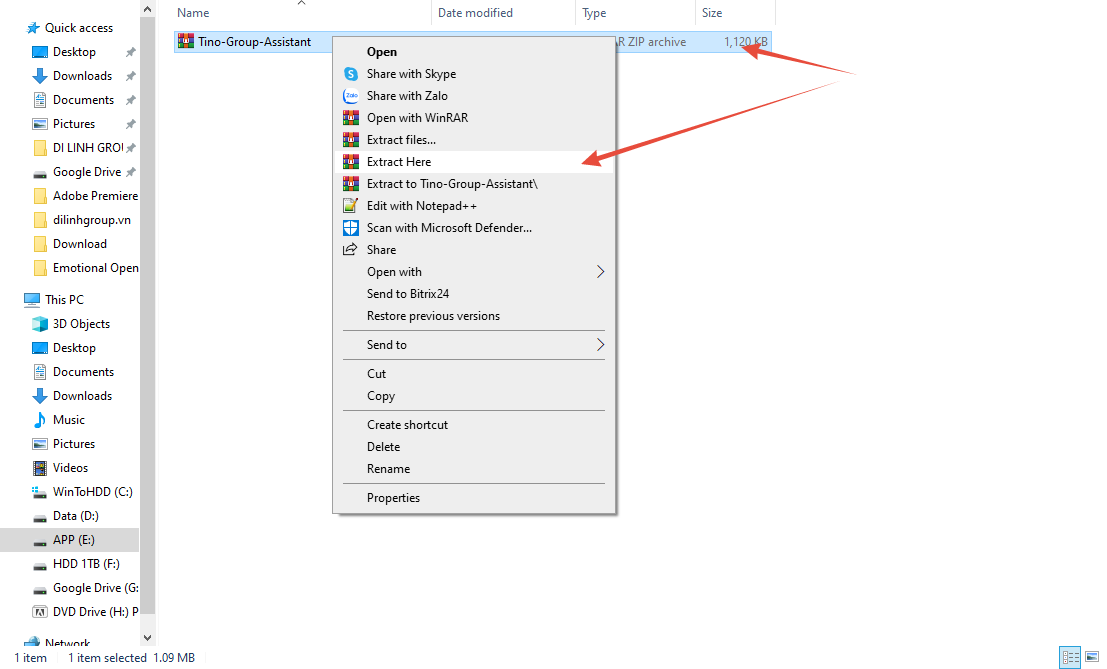Select Share with Zalo menu entry

[x=474, y=96]
